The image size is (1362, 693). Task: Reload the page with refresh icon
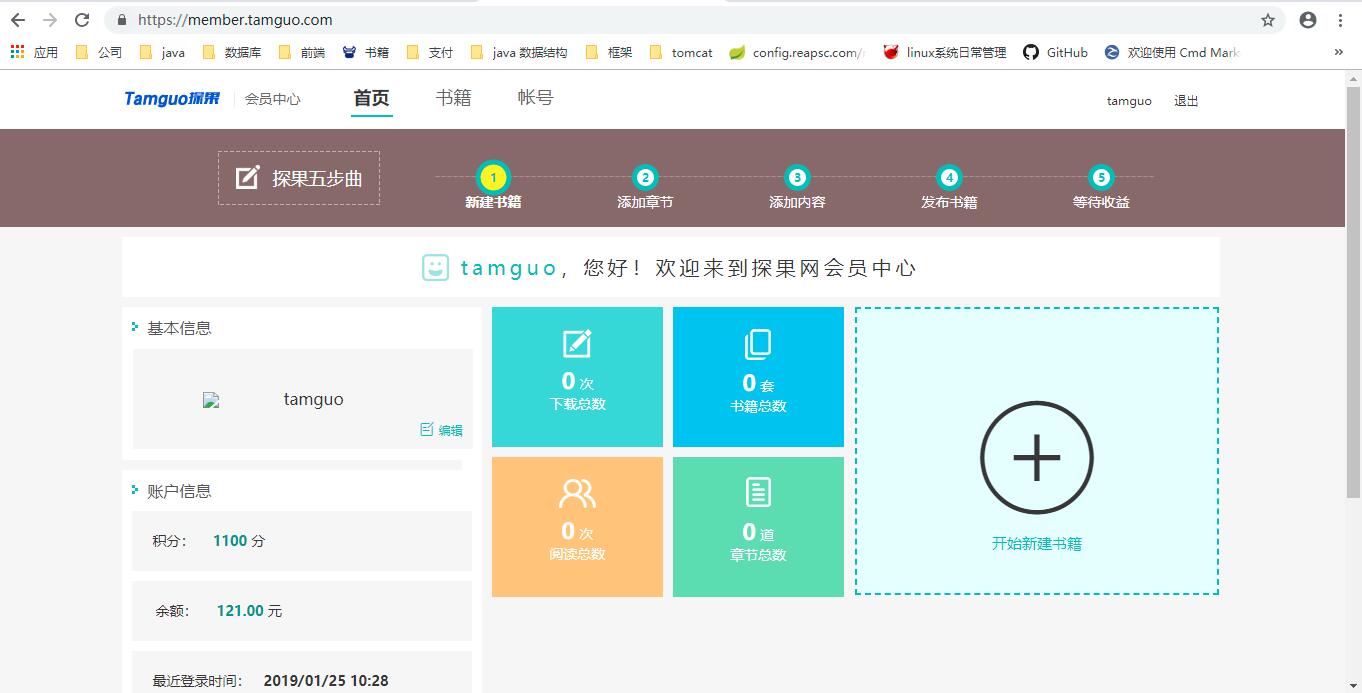pyautogui.click(x=82, y=20)
